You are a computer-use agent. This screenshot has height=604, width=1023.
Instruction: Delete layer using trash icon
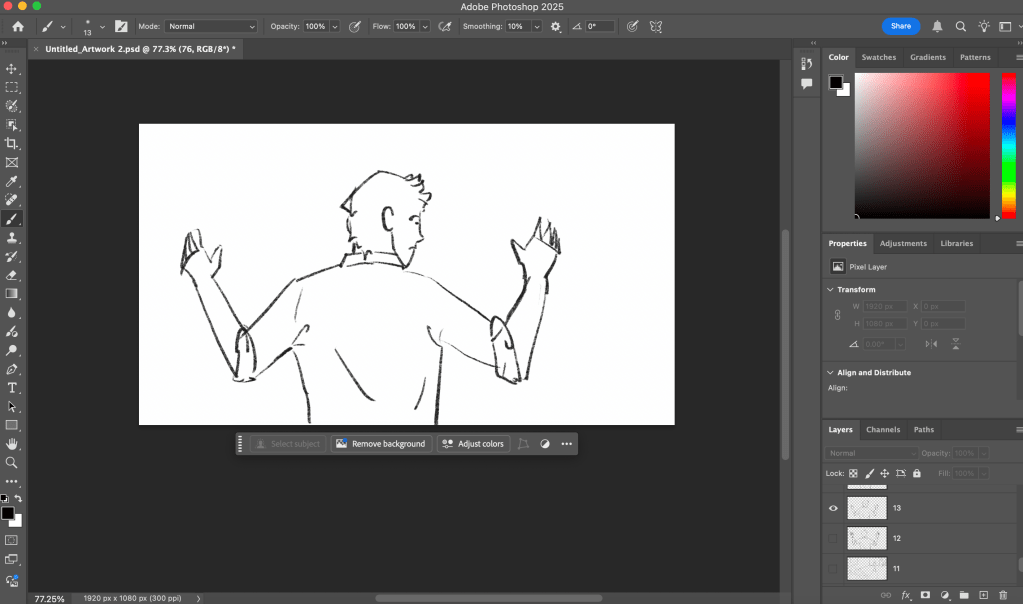1003,595
